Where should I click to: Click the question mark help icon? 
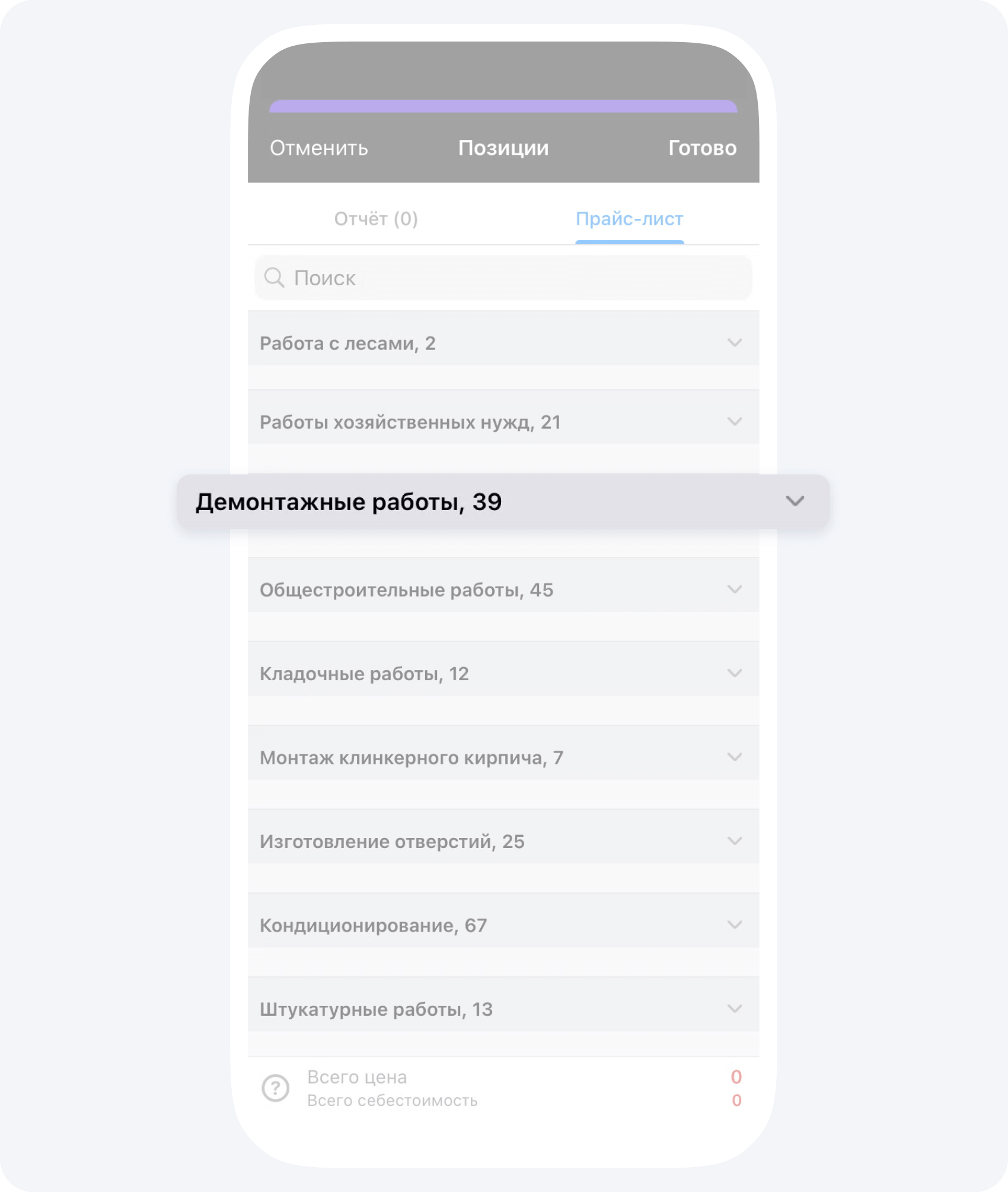coord(275,1088)
